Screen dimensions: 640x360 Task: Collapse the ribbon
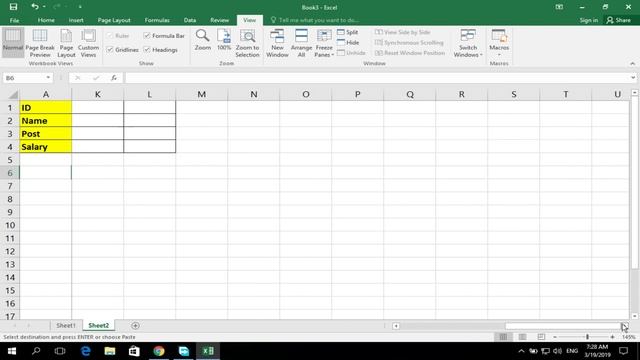click(x=632, y=63)
